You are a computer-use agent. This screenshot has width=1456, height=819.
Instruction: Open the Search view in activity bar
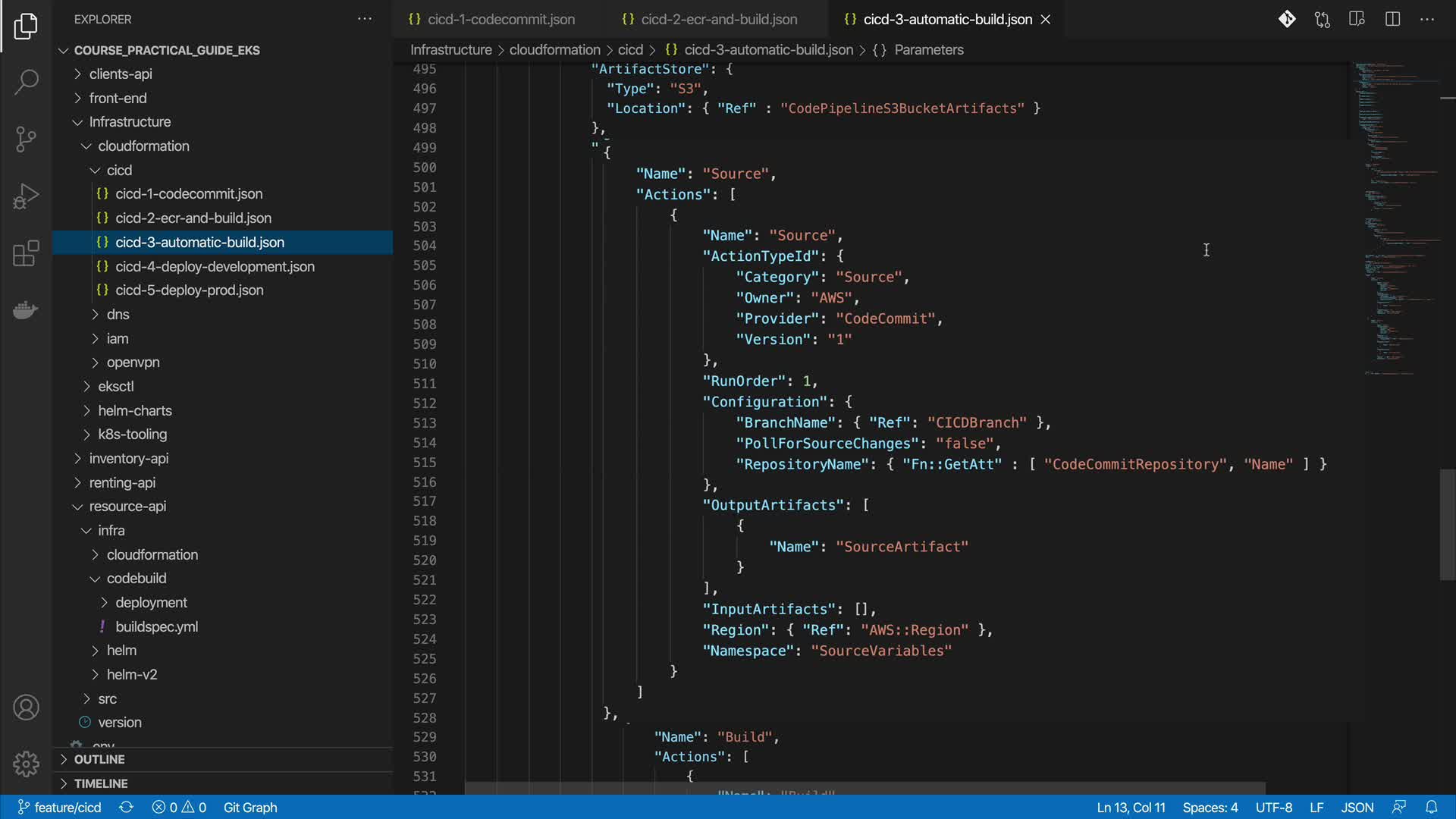(26, 82)
